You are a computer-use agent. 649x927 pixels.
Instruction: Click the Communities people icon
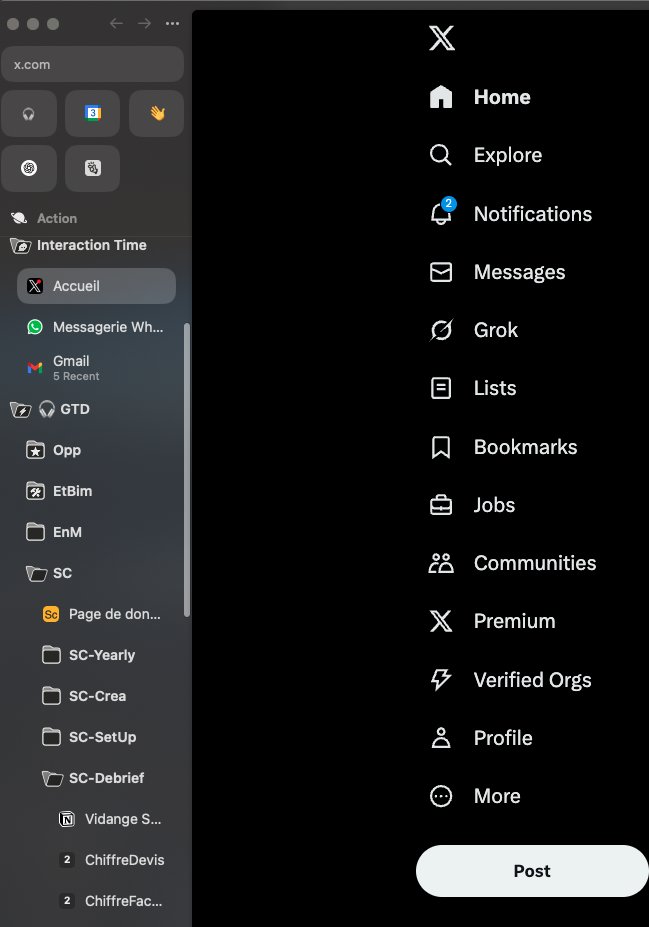tap(441, 563)
